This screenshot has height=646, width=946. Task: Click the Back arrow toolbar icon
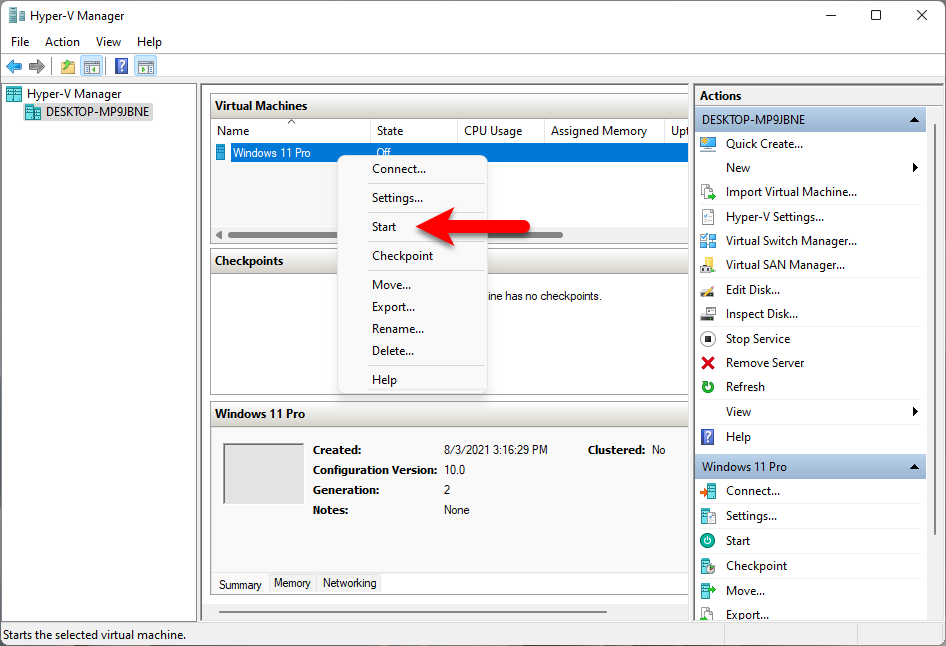tap(14, 66)
